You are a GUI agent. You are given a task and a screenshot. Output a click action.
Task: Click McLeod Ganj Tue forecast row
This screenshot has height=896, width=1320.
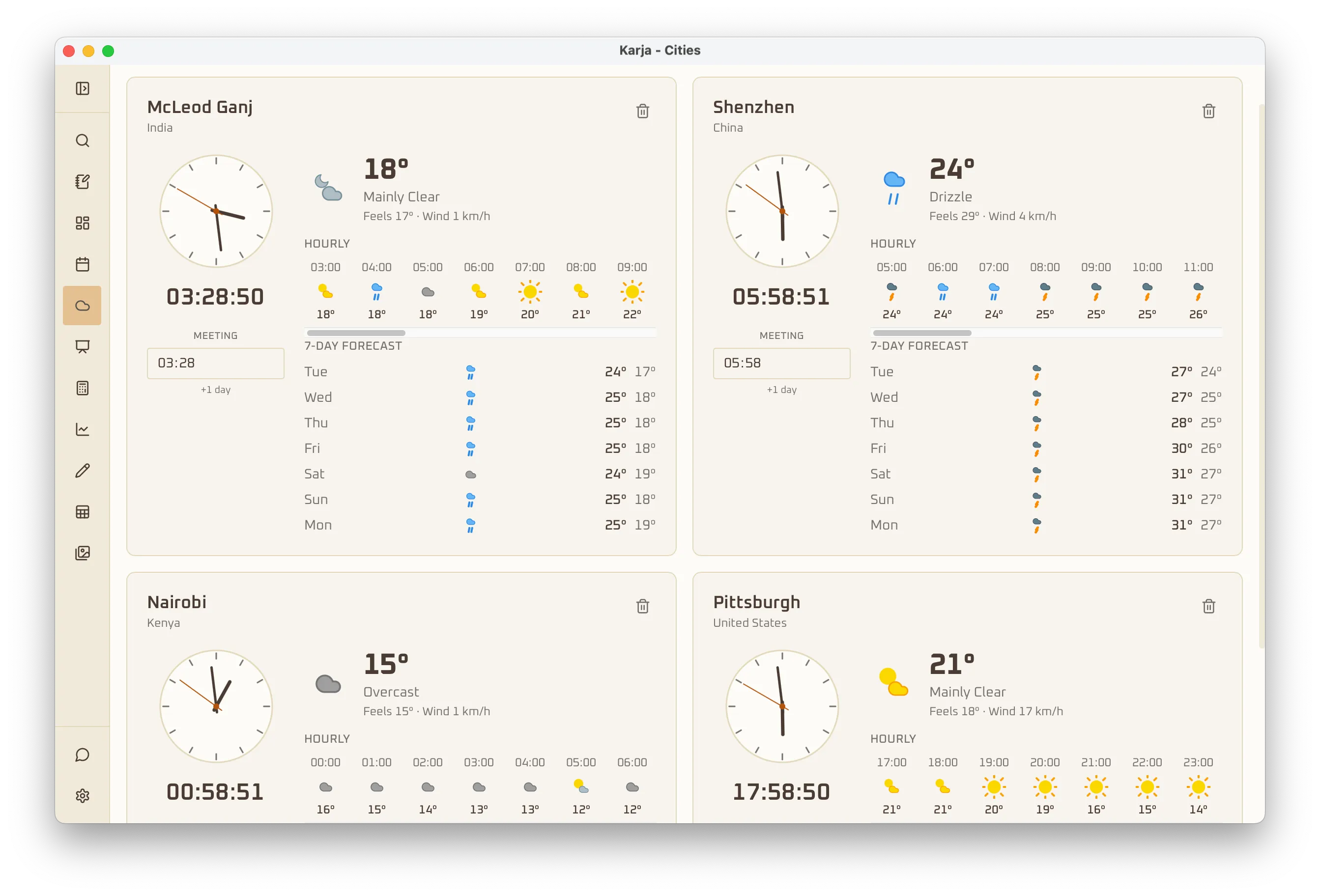(x=480, y=372)
